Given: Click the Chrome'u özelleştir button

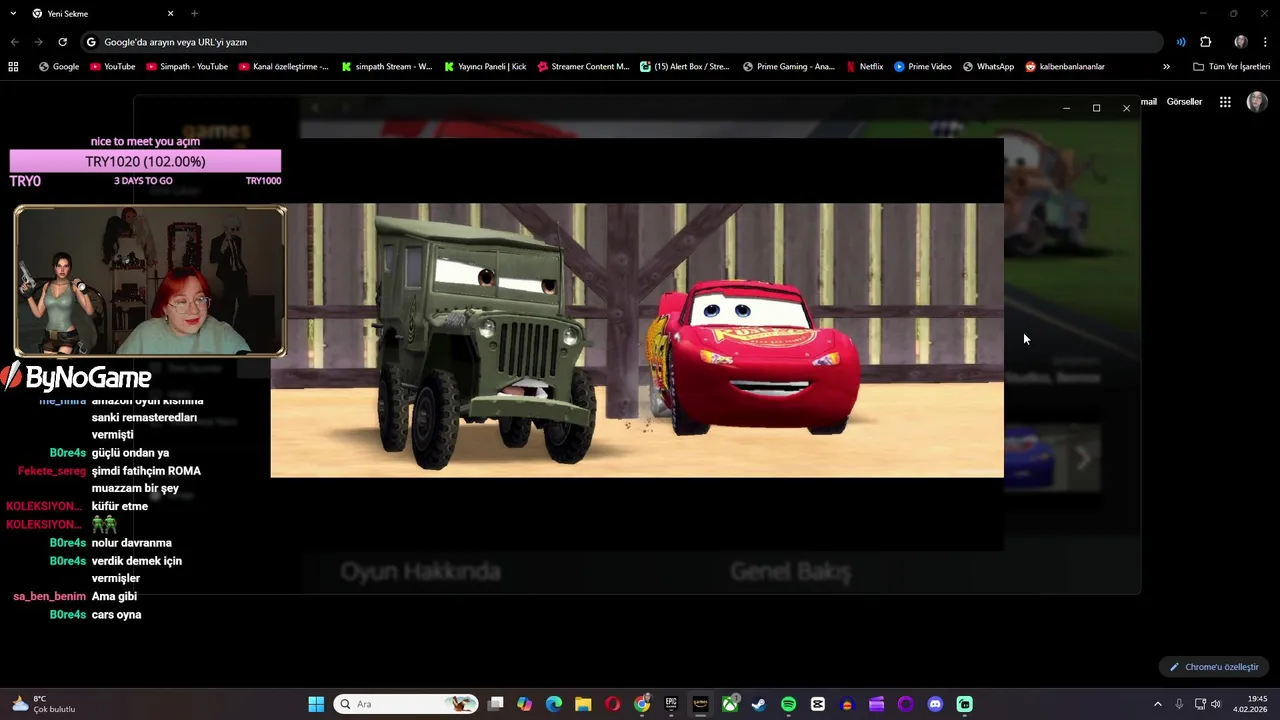Looking at the screenshot, I should point(1214,667).
